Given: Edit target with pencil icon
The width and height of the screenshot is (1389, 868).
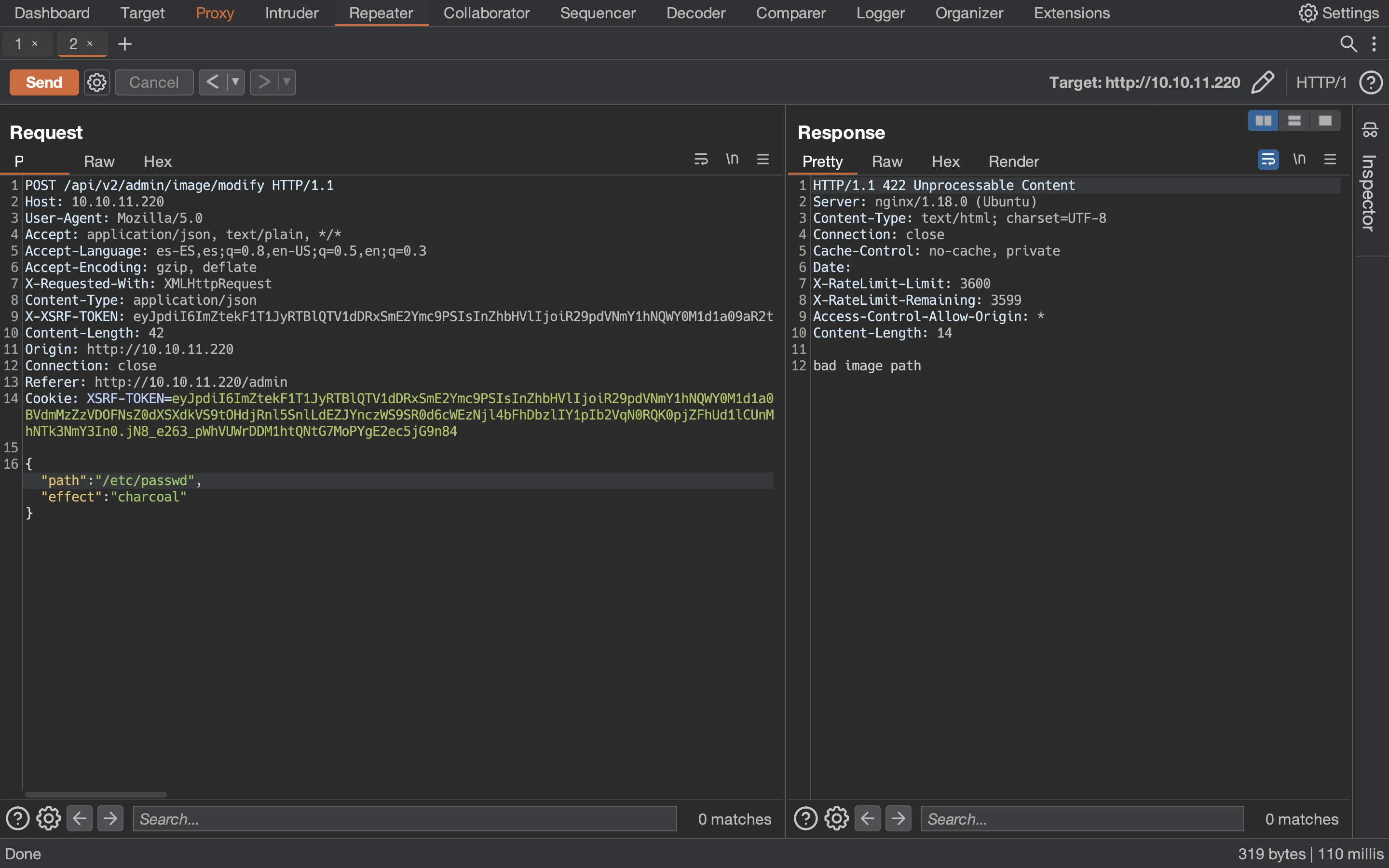Looking at the screenshot, I should pos(1263,82).
